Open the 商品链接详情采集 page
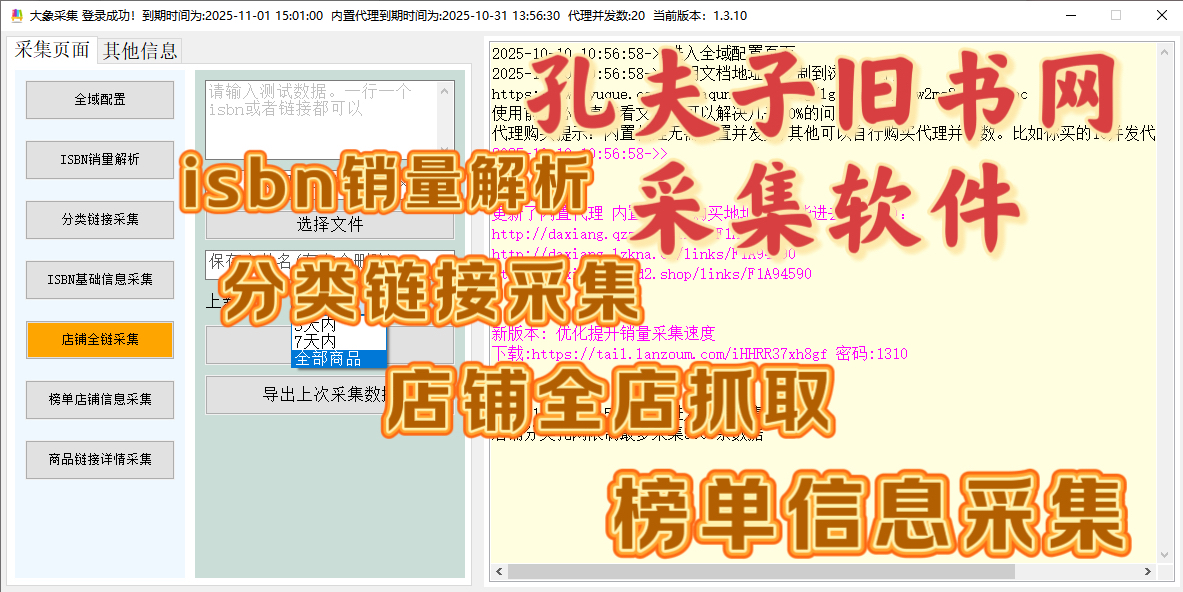The width and height of the screenshot is (1183, 592). 100,459
